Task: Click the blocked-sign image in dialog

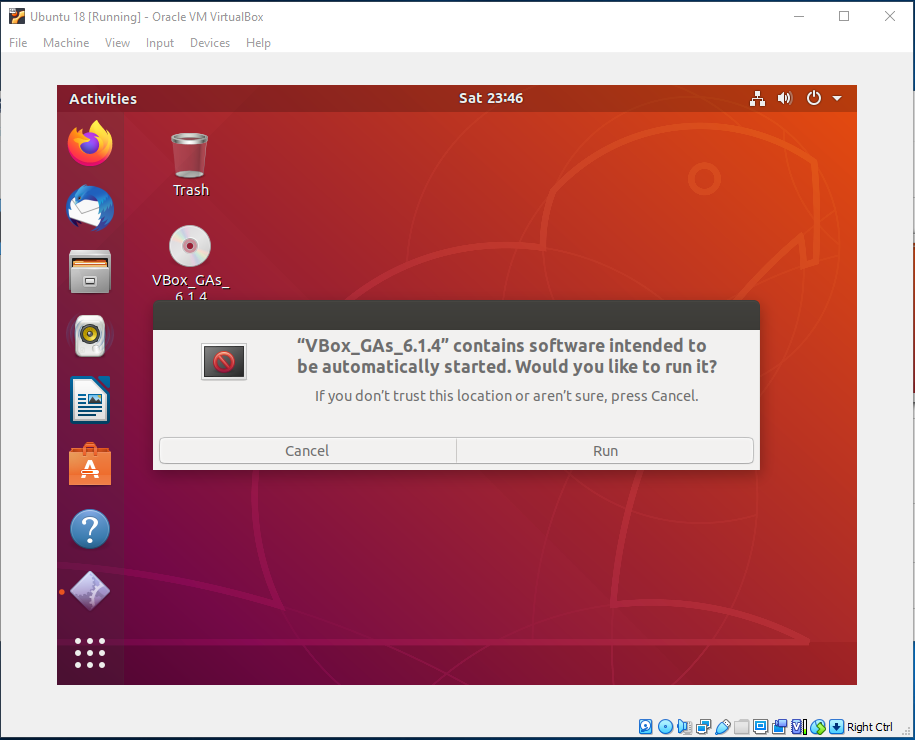Action: pos(223,361)
